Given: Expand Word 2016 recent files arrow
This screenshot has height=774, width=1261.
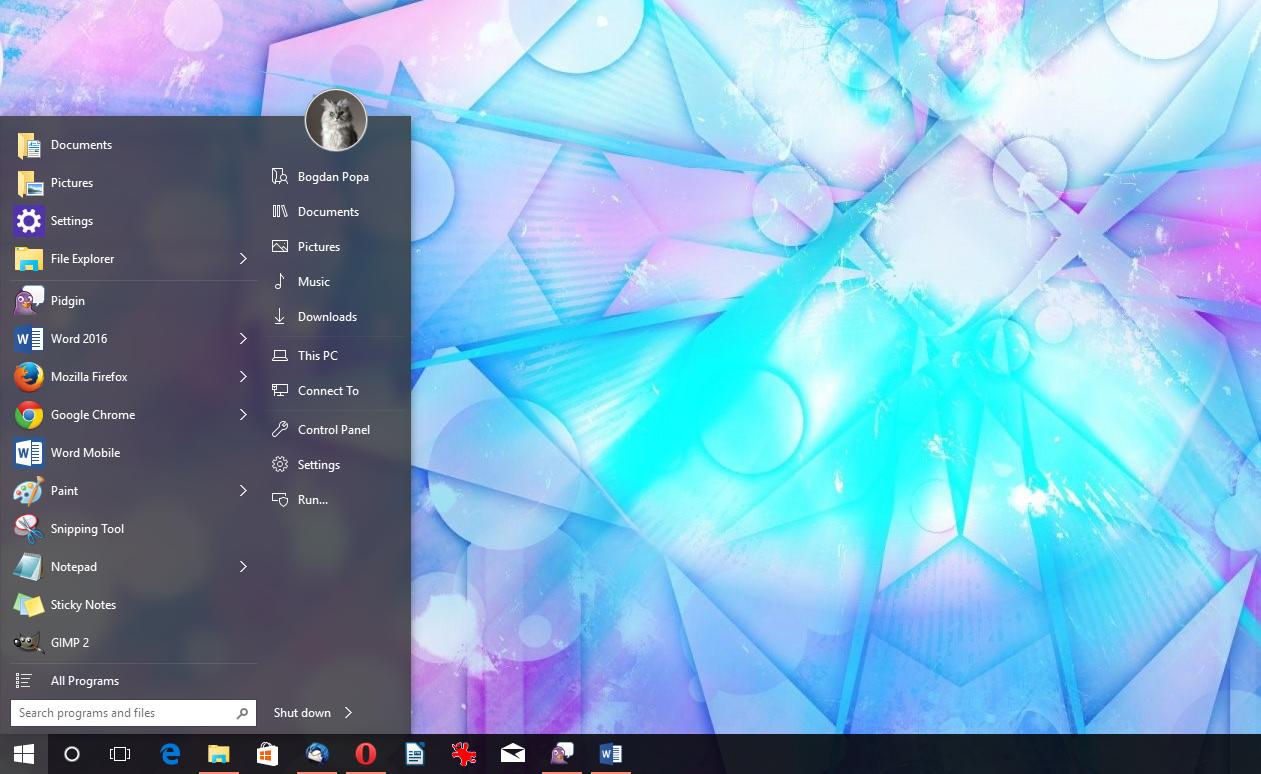Looking at the screenshot, I should click(x=243, y=339).
